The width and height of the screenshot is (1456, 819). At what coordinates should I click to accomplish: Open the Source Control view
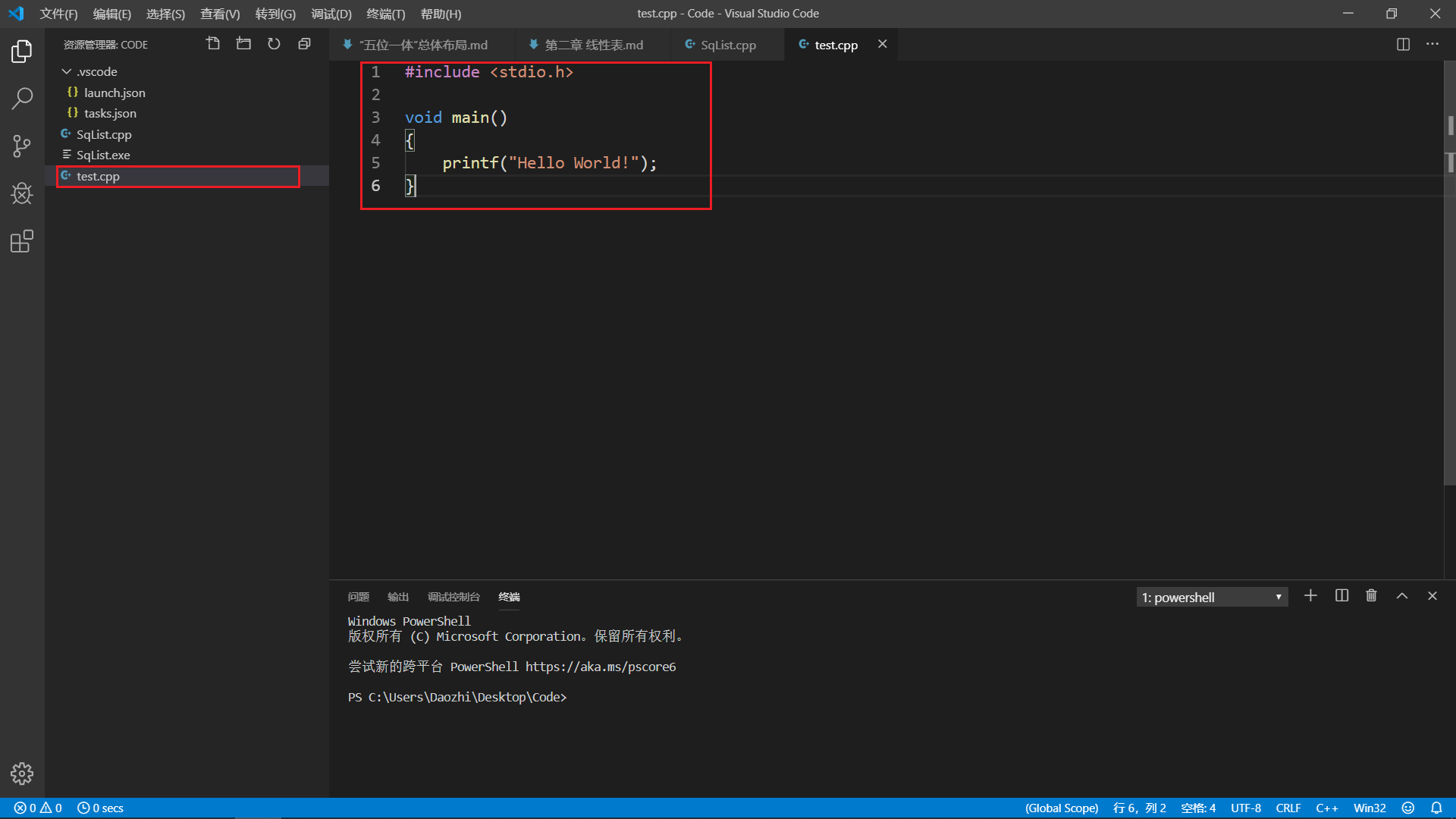point(22,146)
